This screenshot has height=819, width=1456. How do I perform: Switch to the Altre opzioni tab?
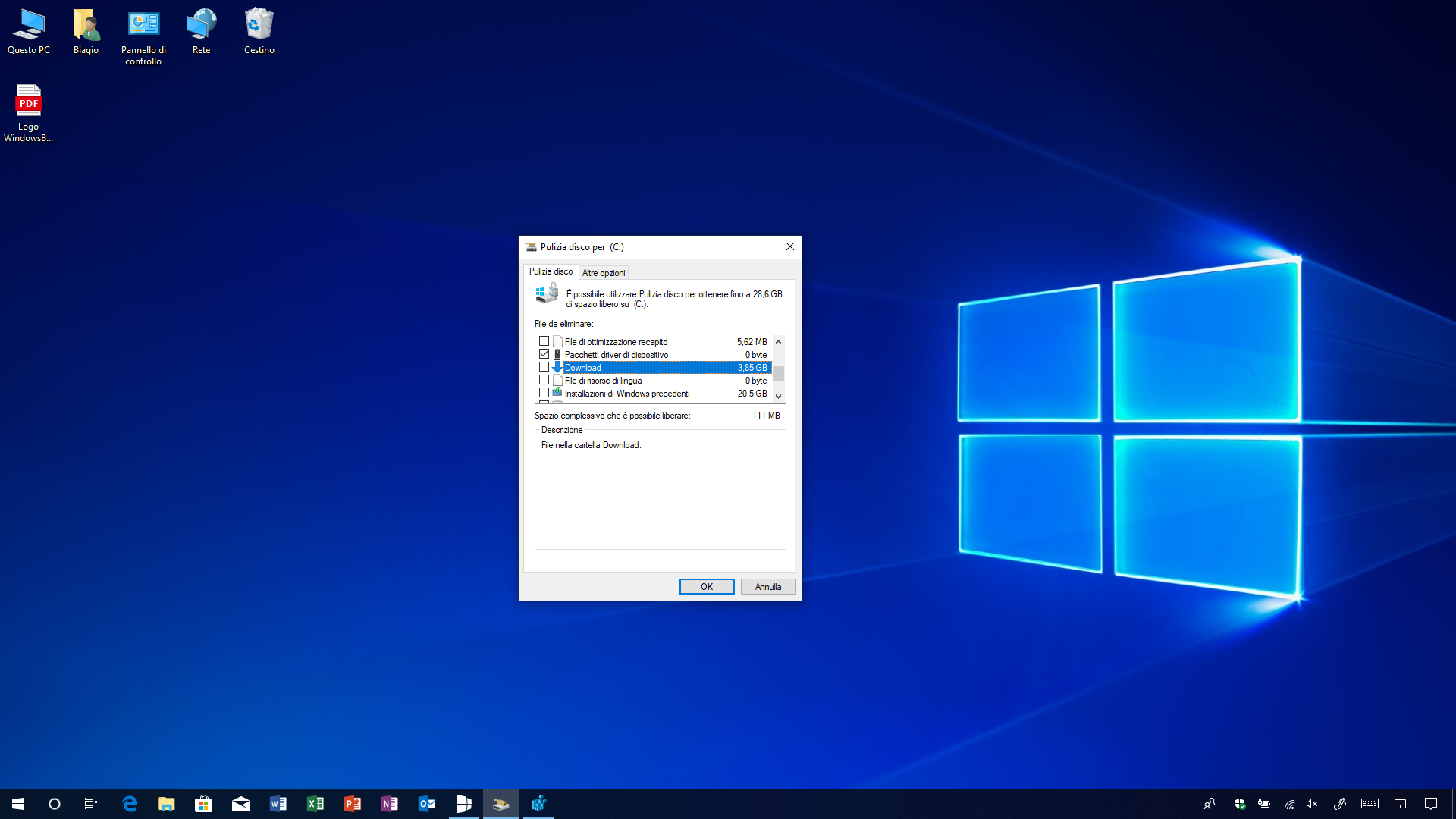click(x=604, y=273)
